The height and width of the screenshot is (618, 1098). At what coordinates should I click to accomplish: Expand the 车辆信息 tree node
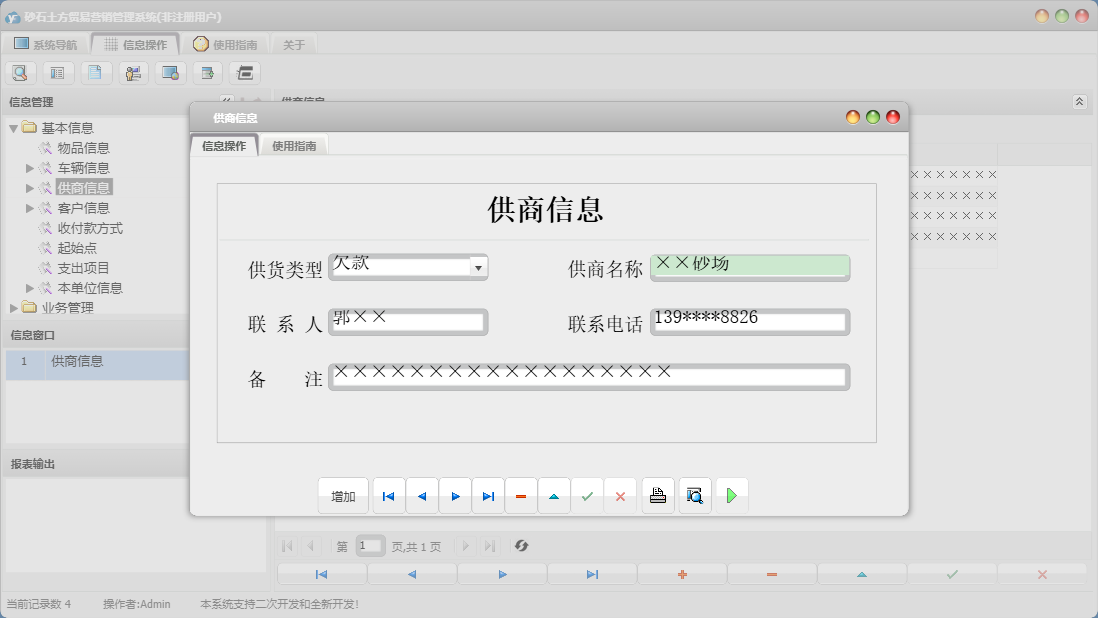tap(31, 167)
